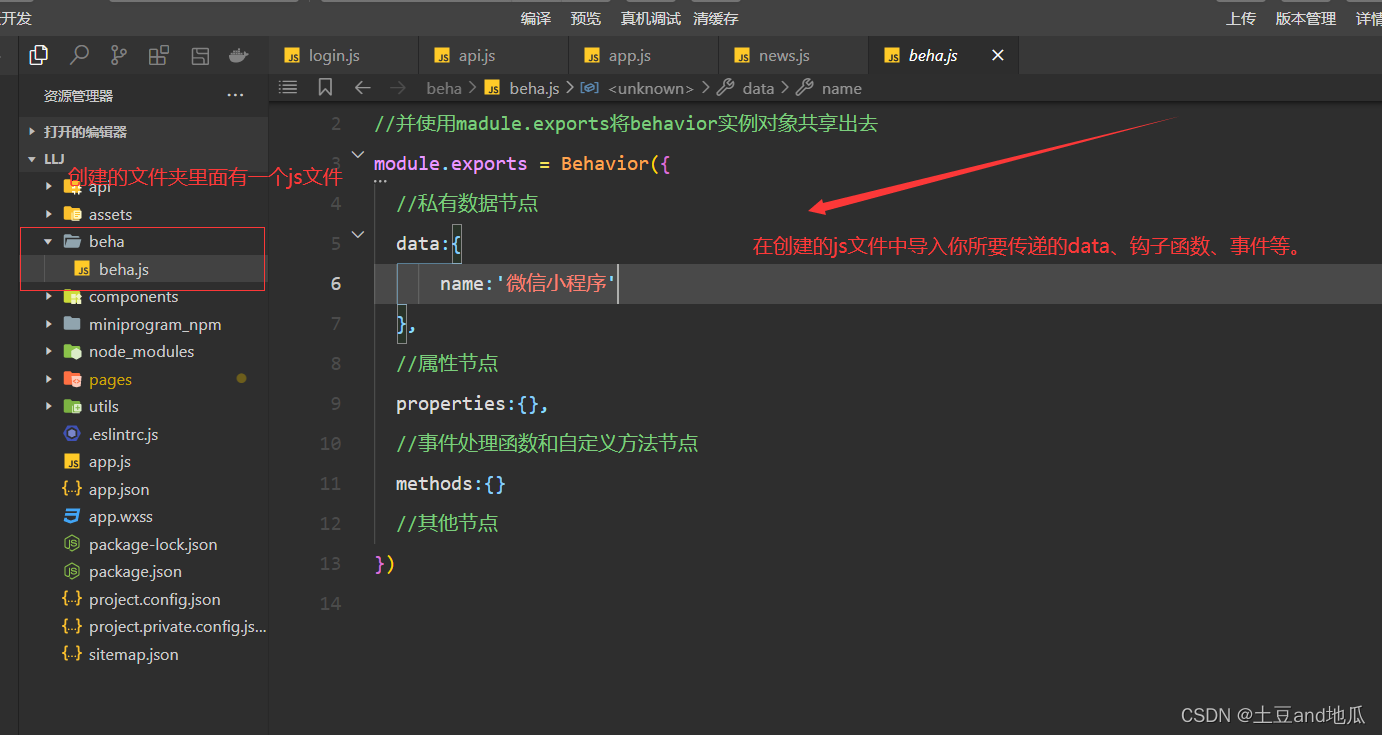Image resolution: width=1382 pixels, height=735 pixels.
Task: Click the methods:{} line in the editor
Action: pos(451,484)
